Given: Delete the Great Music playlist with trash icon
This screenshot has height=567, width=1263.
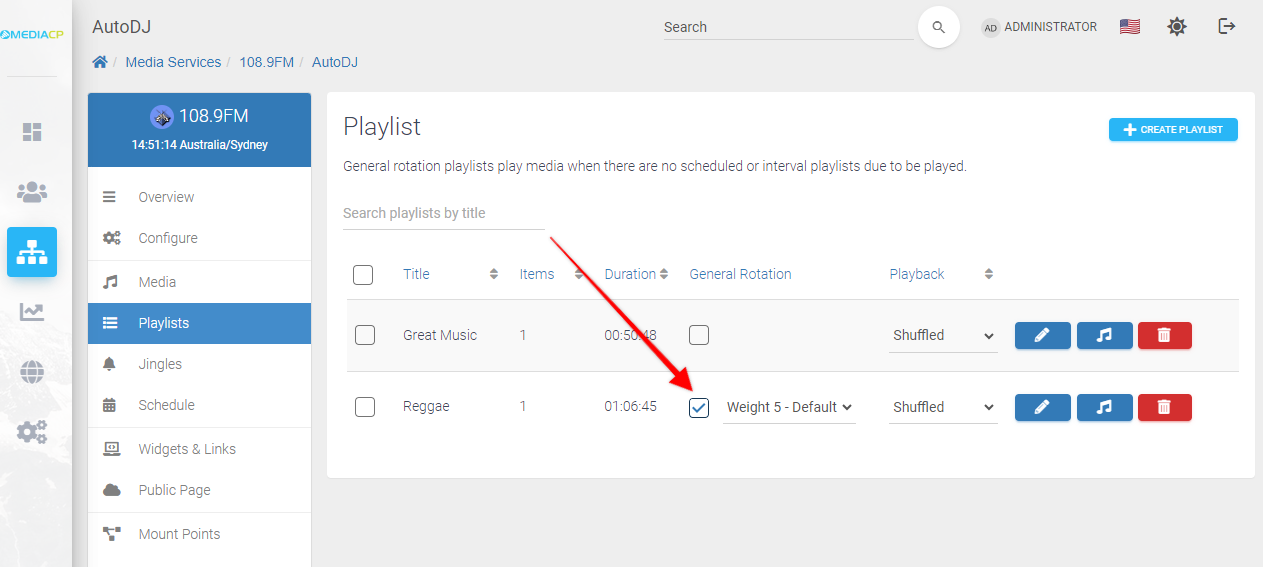Looking at the screenshot, I should 1164,335.
